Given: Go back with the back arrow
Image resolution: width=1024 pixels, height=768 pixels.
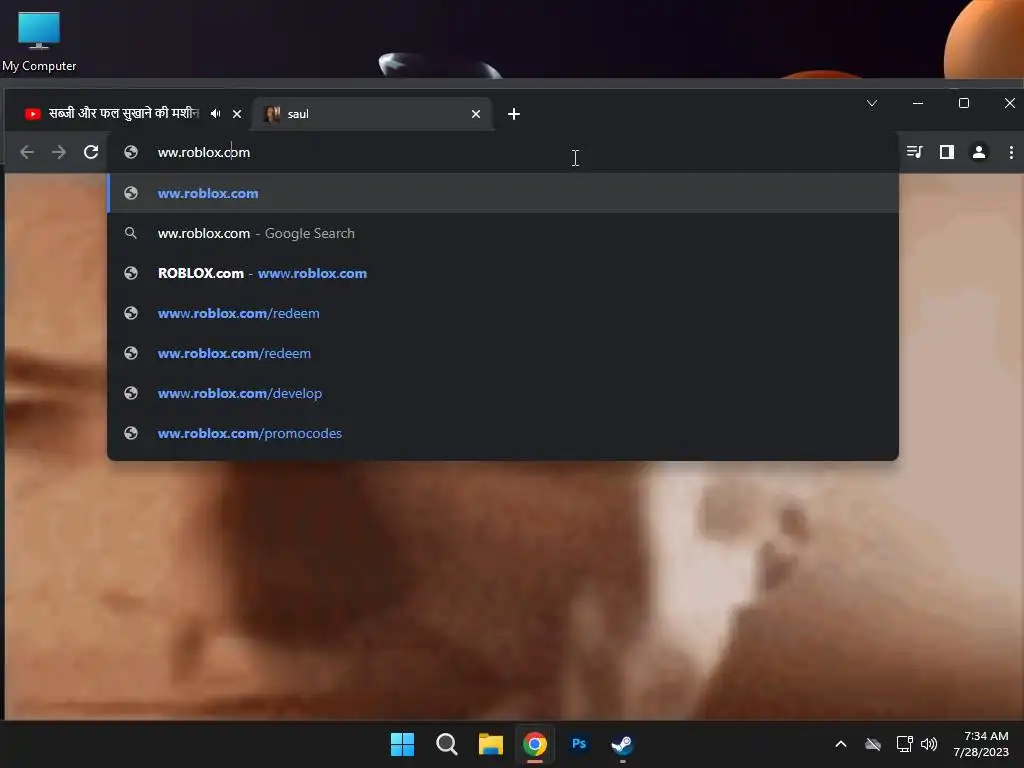Looking at the screenshot, I should 27,152.
